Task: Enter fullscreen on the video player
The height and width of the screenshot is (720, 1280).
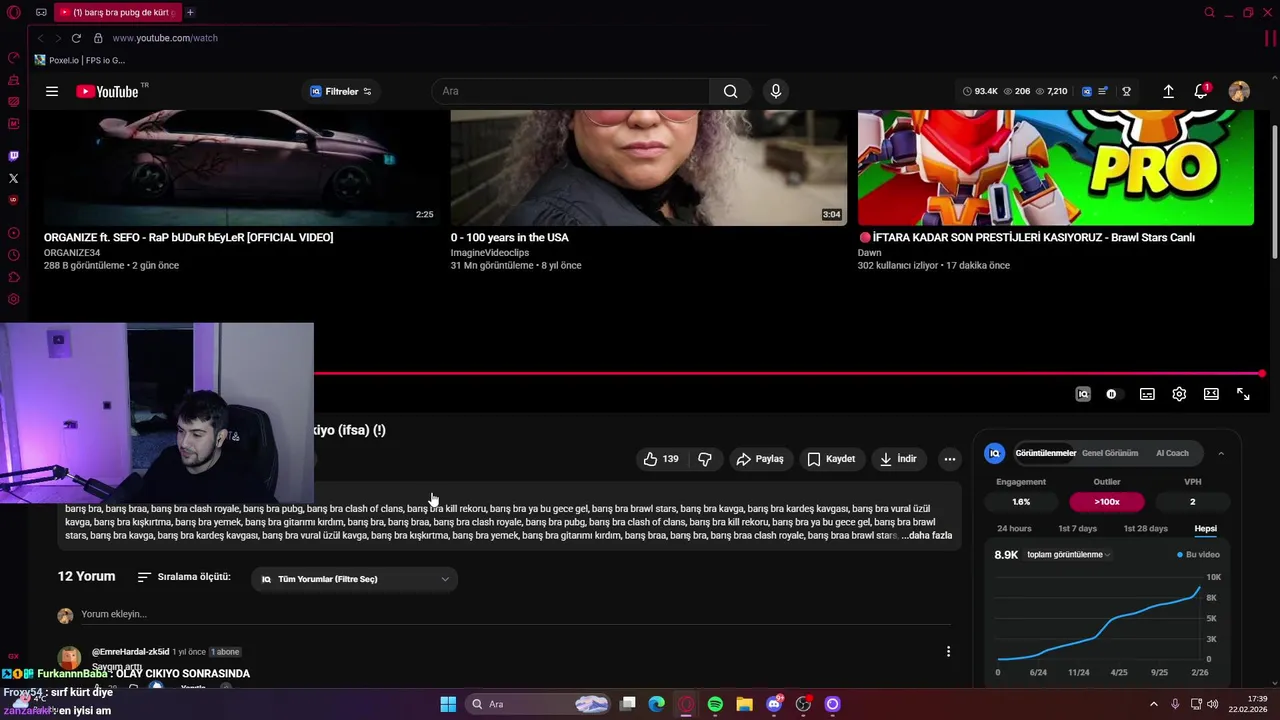Action: (1243, 394)
